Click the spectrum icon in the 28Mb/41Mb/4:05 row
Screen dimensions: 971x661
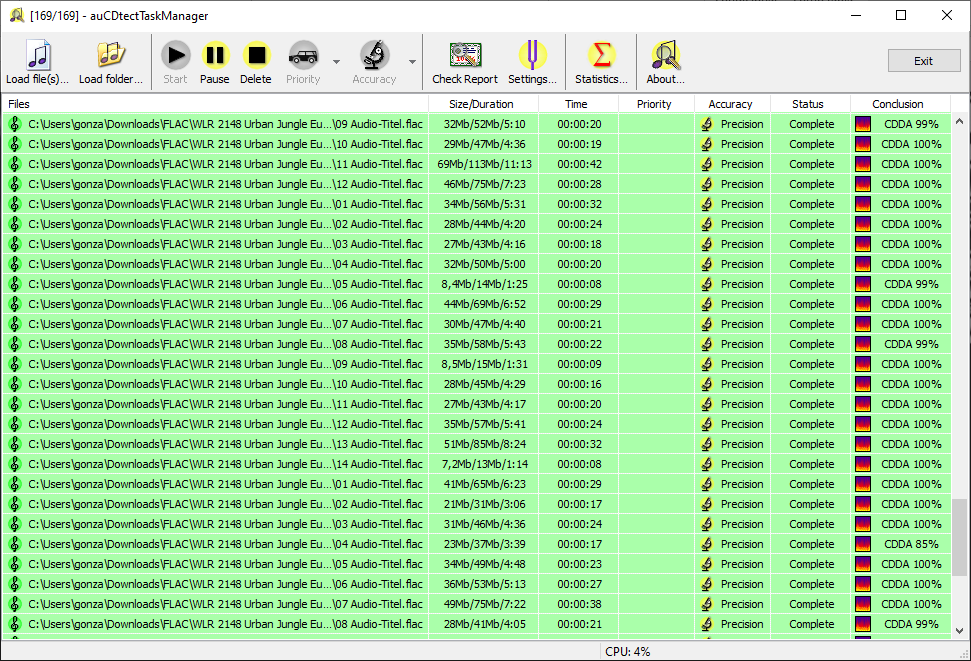tap(863, 624)
